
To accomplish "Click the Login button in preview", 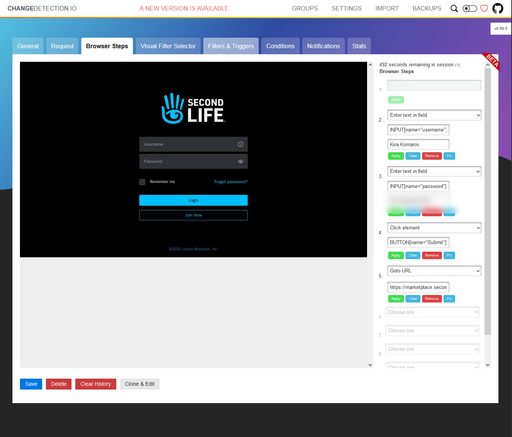I will pyautogui.click(x=193, y=200).
